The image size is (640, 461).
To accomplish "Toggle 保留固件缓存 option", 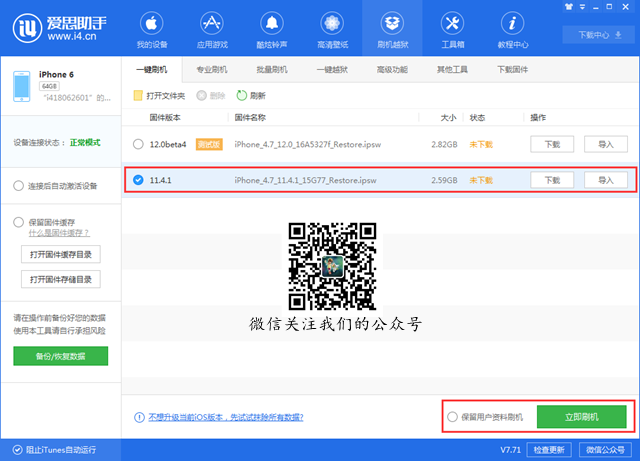I will click(x=18, y=222).
